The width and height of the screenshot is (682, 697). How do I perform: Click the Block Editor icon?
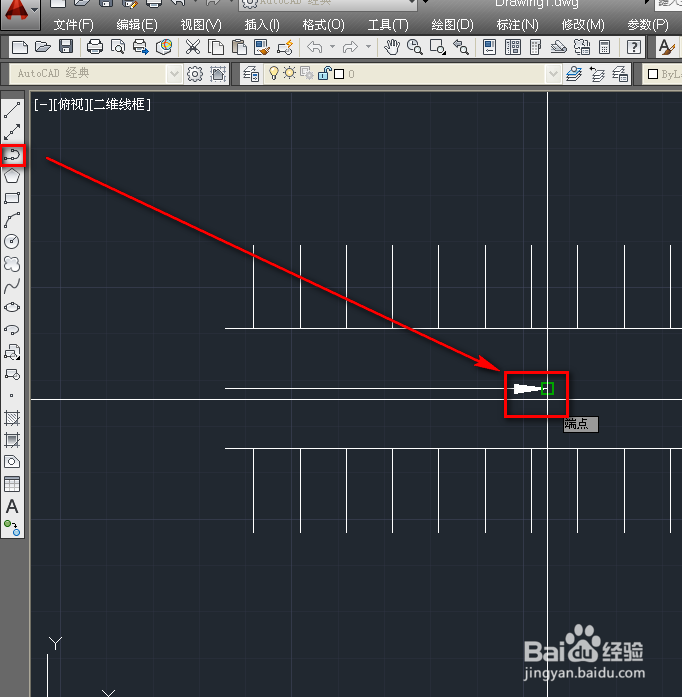pos(285,47)
